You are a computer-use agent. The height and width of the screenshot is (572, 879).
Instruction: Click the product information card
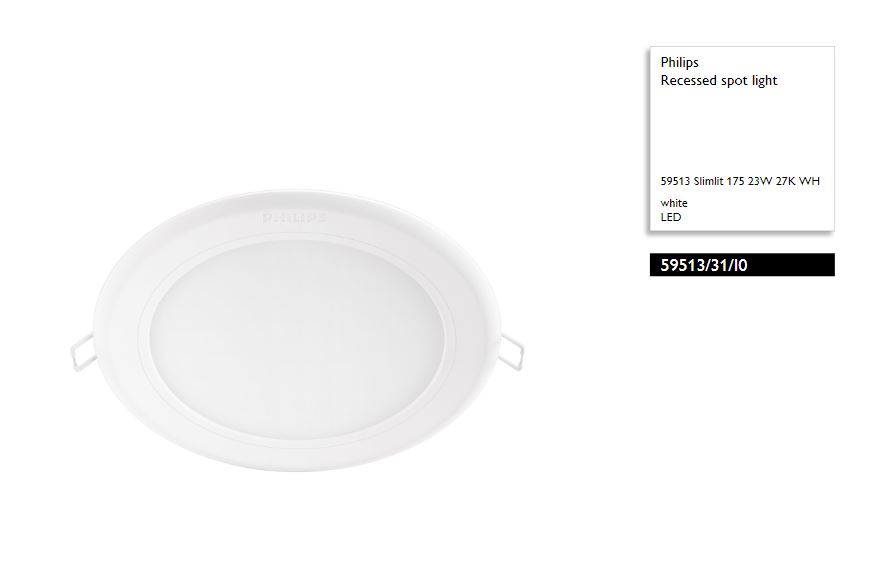pos(742,139)
